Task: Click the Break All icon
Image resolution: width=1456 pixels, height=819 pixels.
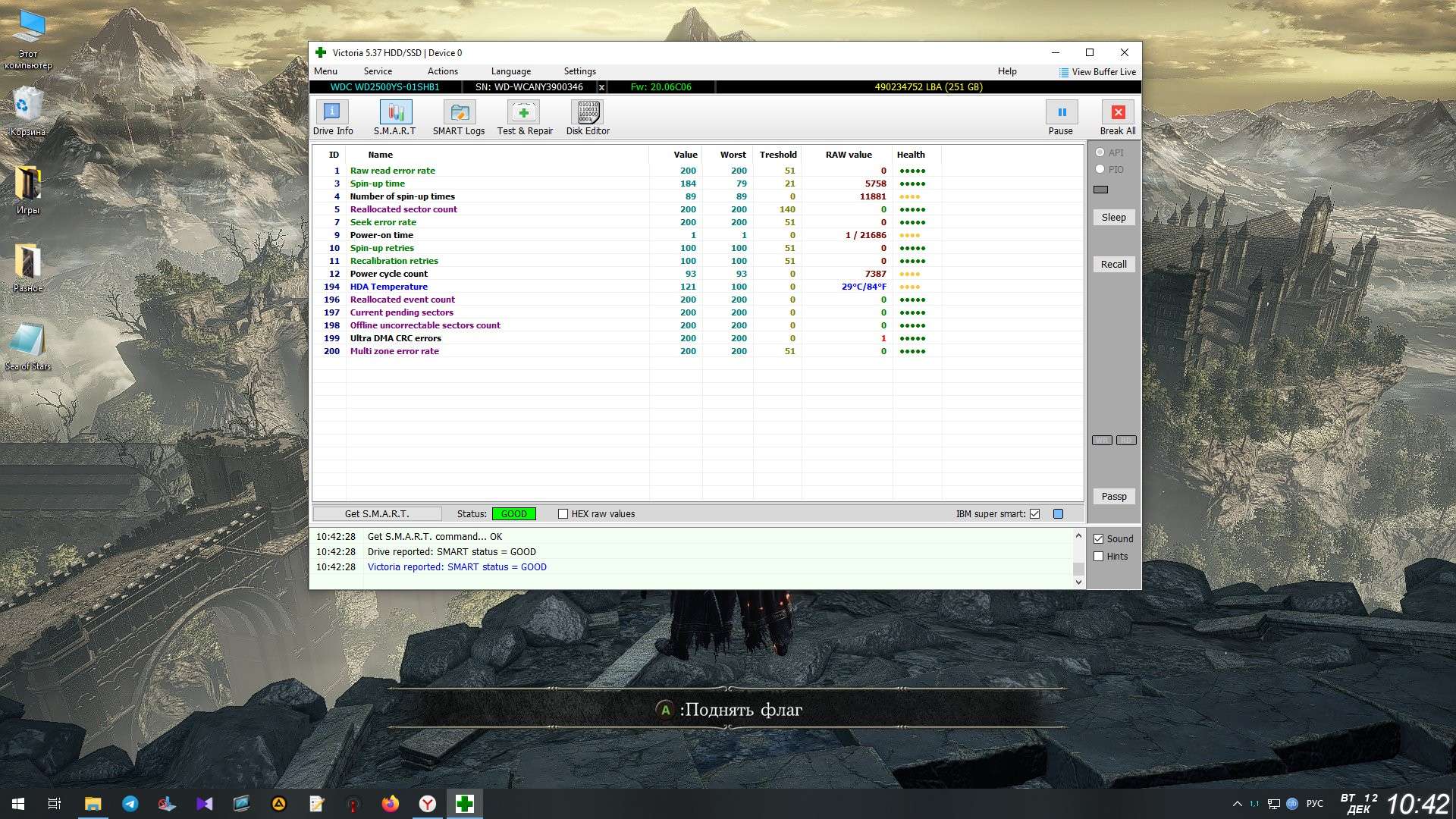Action: (1118, 113)
